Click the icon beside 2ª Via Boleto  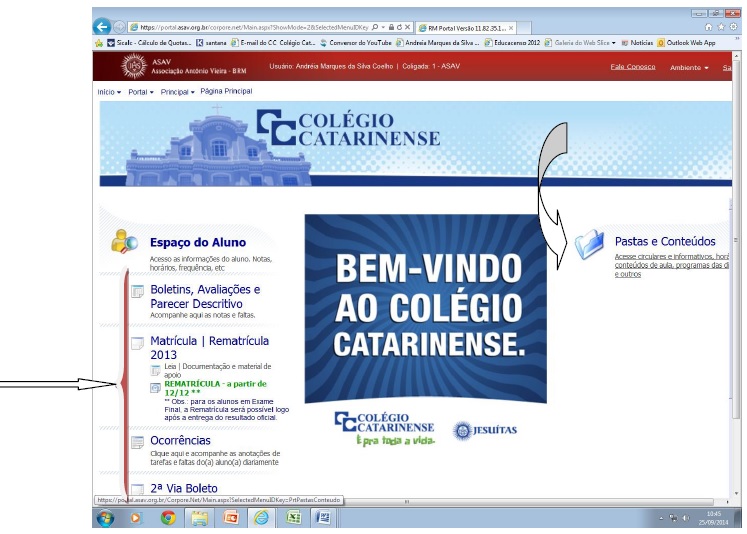click(x=137, y=489)
